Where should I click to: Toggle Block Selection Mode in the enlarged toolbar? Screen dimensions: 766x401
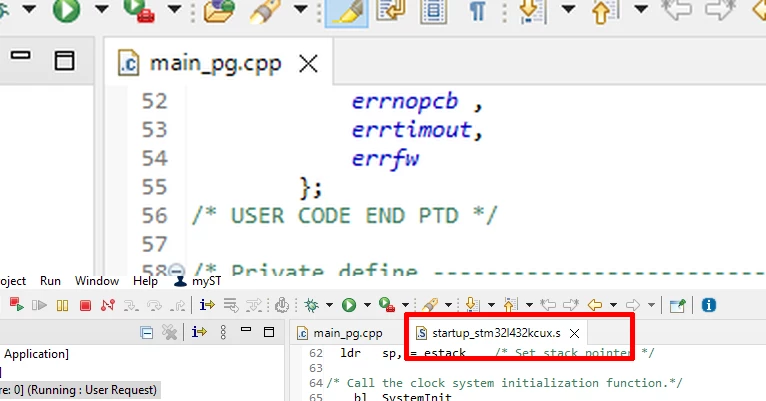point(433,11)
